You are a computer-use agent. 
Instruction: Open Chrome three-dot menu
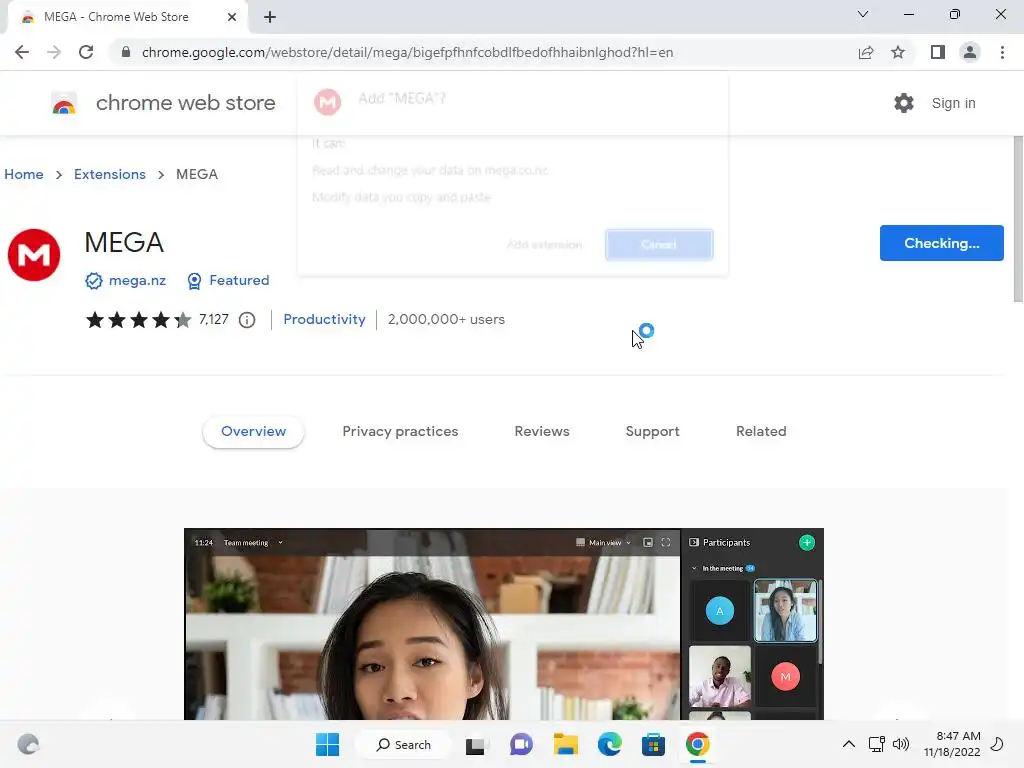(x=1002, y=52)
